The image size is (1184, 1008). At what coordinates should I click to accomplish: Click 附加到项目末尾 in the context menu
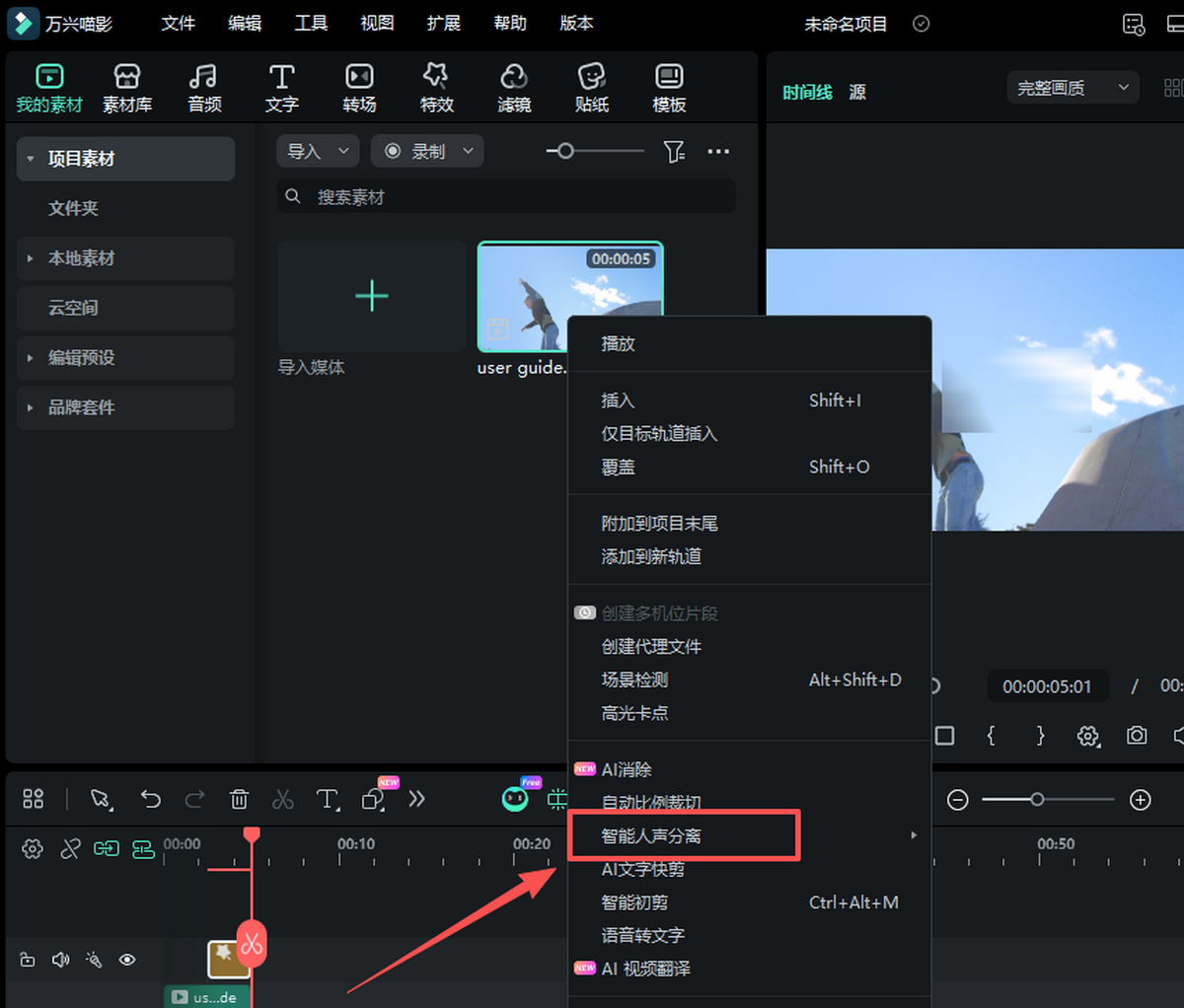pos(659,523)
